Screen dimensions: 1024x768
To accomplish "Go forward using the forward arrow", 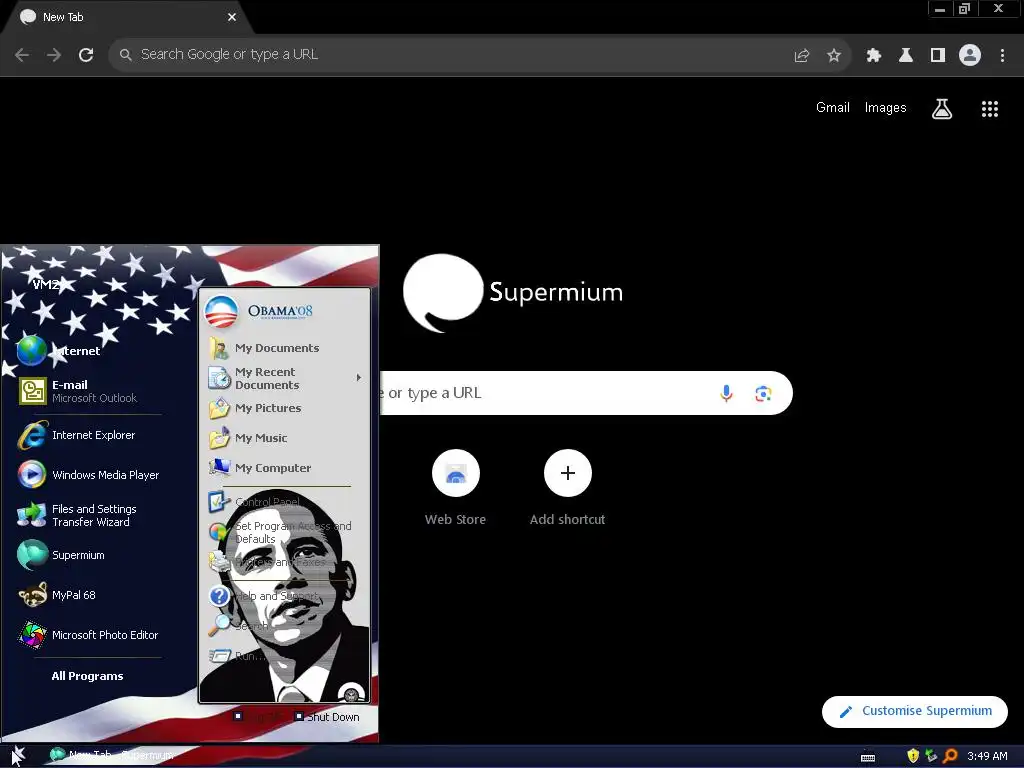I will tap(54, 55).
